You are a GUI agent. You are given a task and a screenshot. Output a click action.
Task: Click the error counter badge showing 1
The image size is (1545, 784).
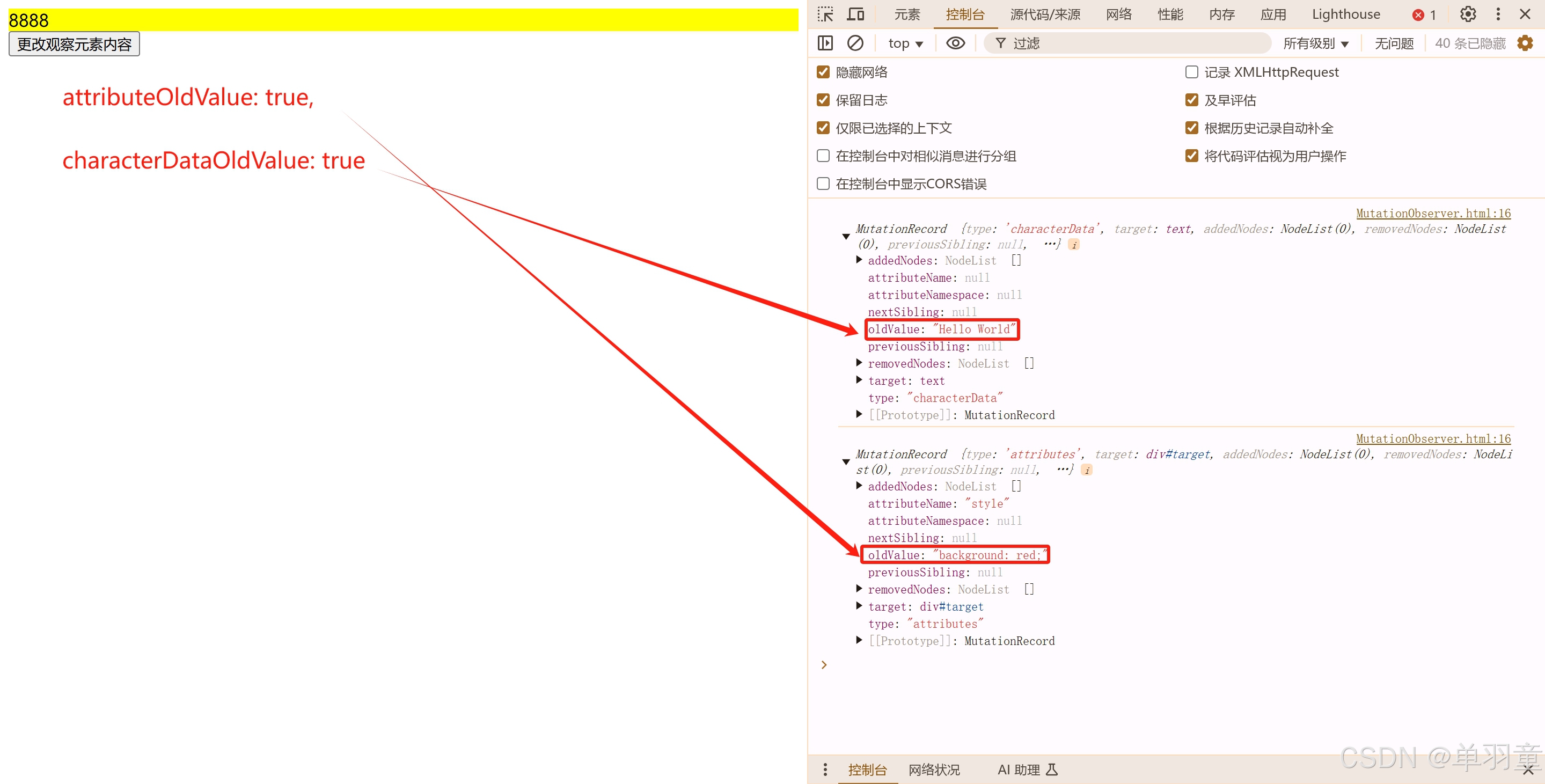click(1423, 14)
